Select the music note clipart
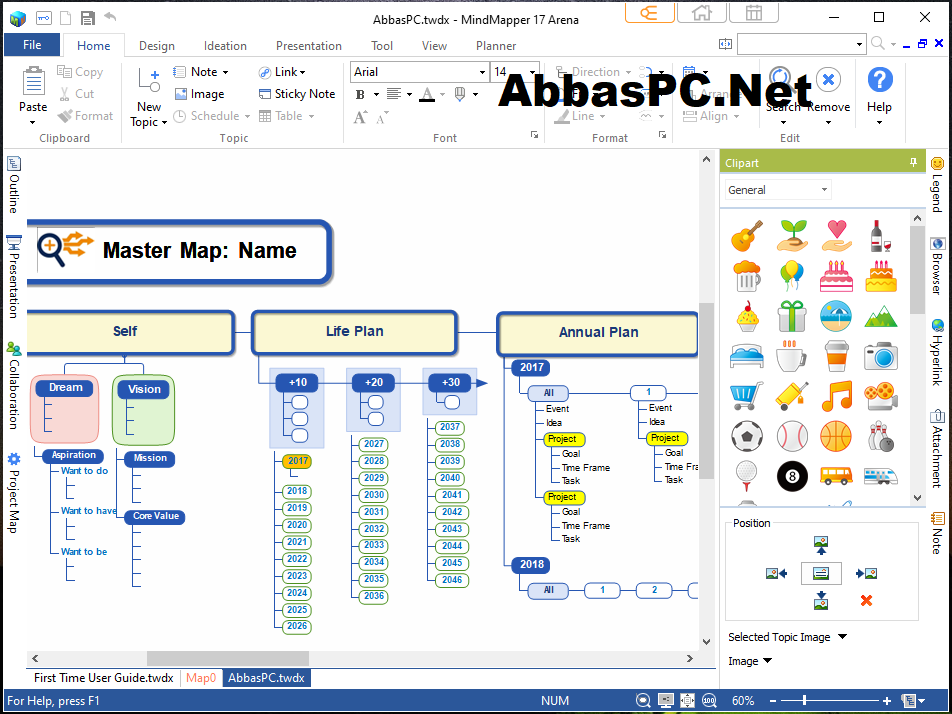Viewport: 952px width, 714px height. click(837, 396)
